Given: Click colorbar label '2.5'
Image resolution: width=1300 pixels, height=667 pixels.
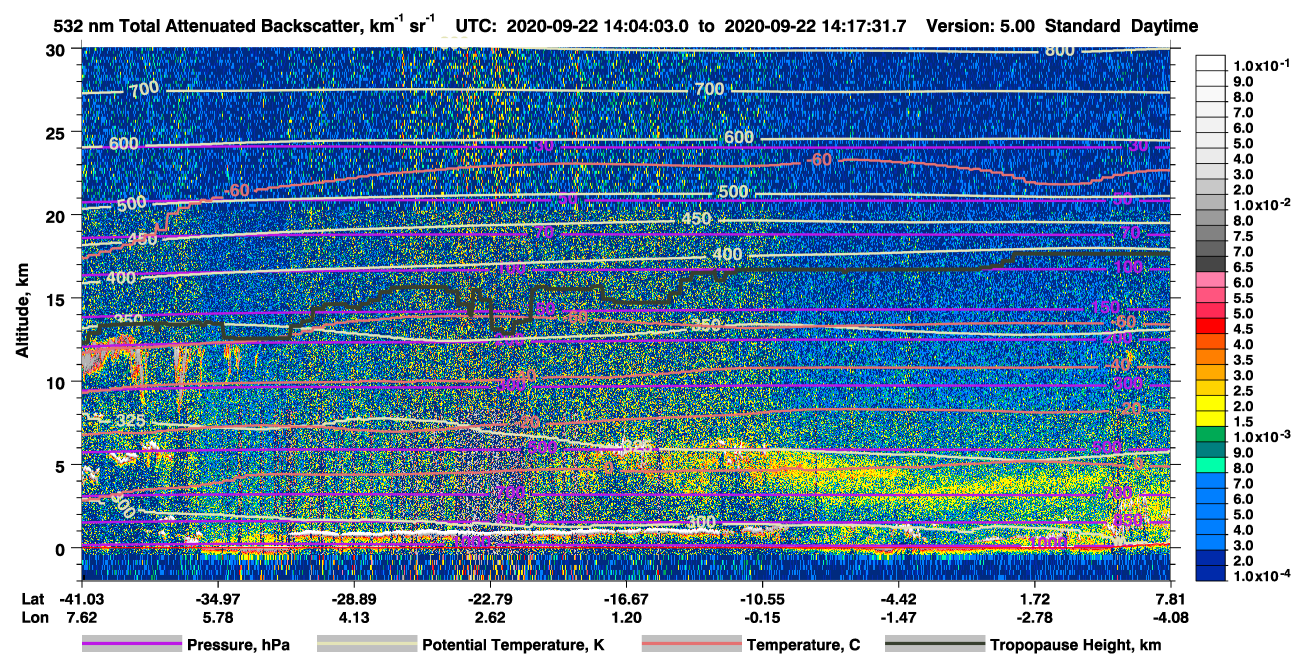Looking at the screenshot, I should [x=1241, y=392].
